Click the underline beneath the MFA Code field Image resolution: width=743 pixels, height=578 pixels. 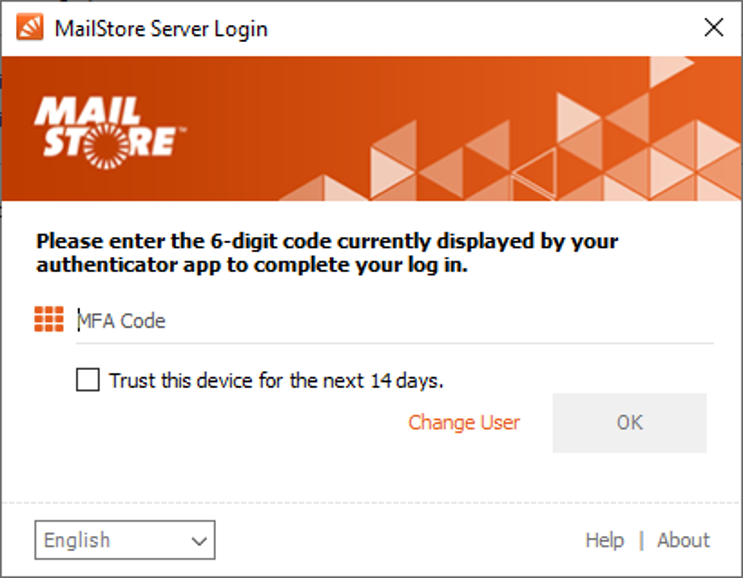click(x=394, y=343)
